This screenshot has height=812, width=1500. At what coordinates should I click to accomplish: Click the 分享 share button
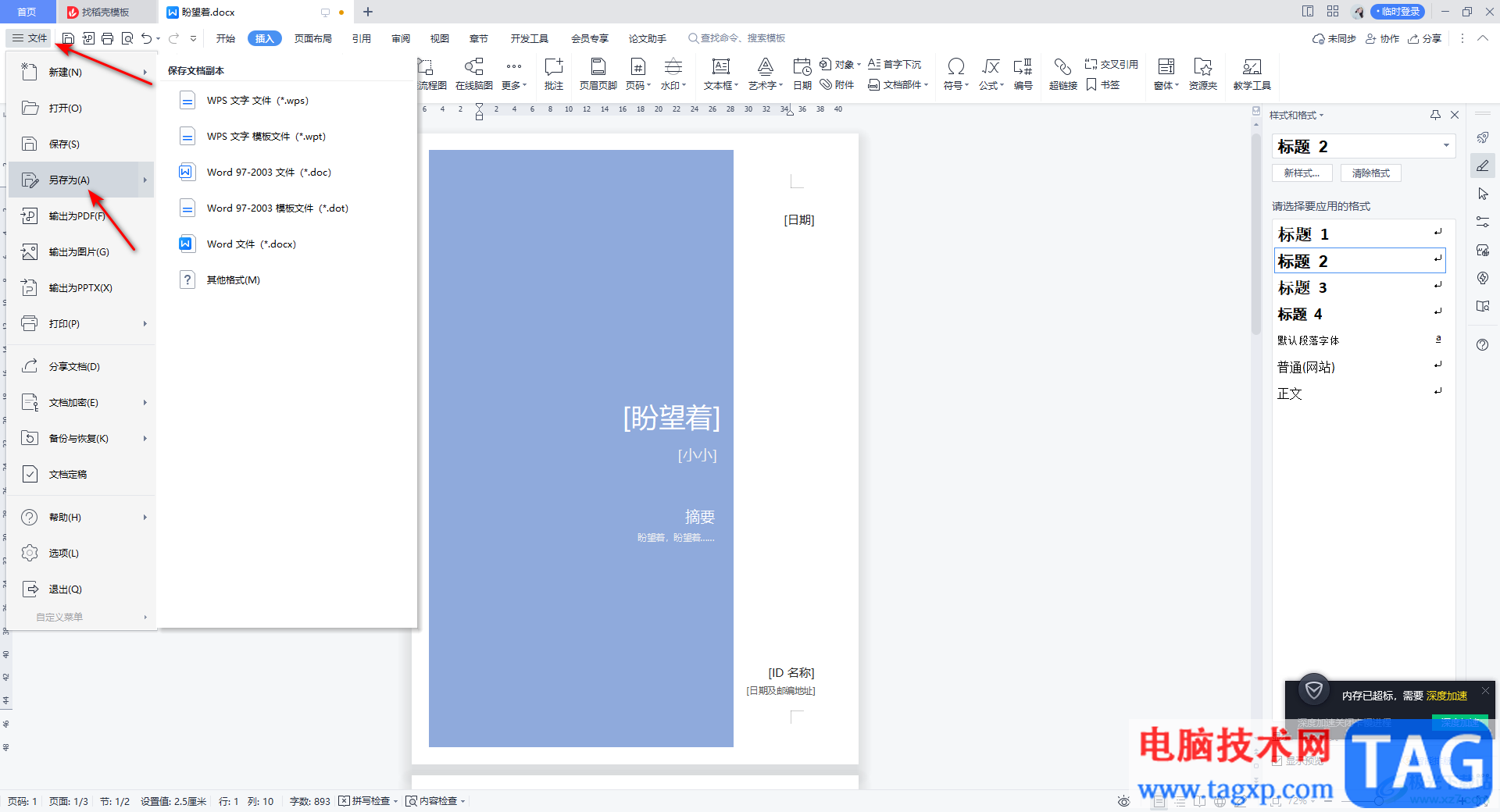click(1424, 38)
